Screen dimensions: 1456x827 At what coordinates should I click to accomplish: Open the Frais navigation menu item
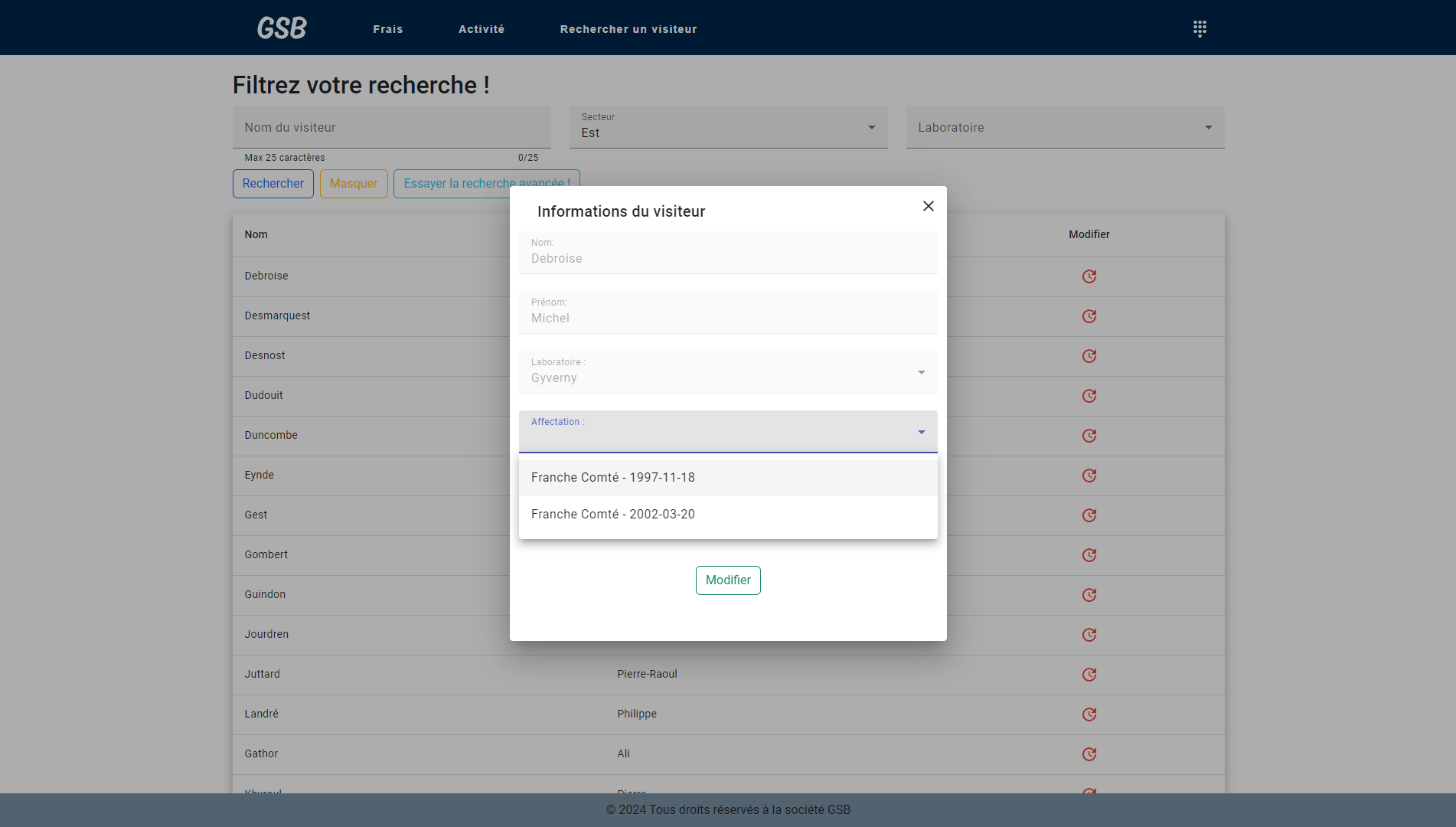click(x=387, y=29)
